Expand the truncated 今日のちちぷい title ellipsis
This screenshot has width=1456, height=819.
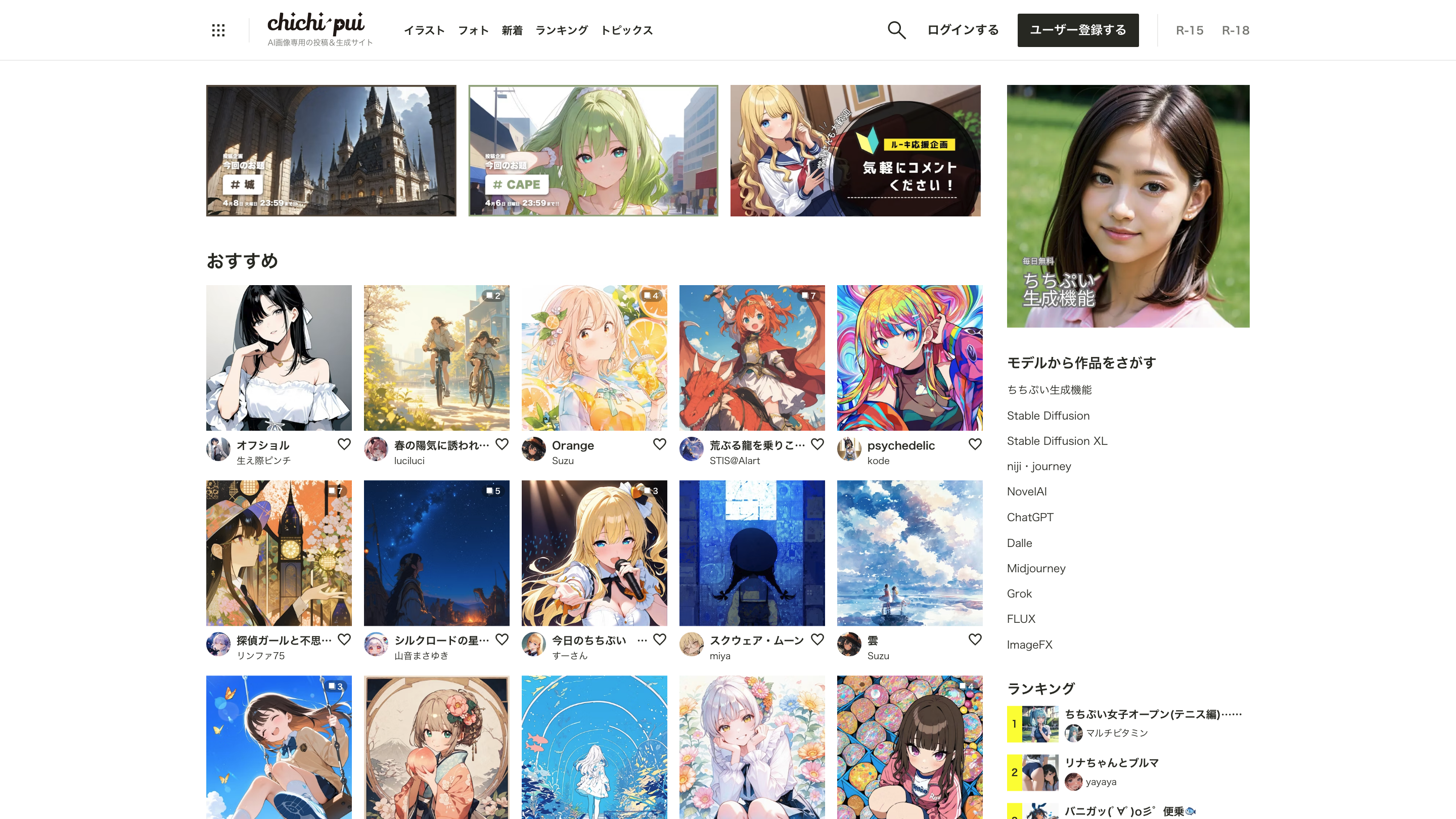coord(642,641)
